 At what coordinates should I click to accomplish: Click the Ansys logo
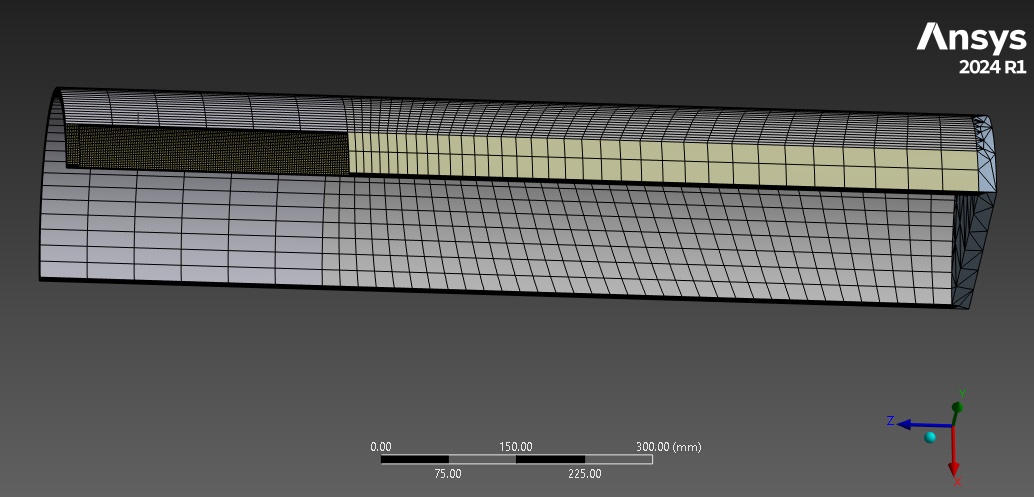(971, 38)
